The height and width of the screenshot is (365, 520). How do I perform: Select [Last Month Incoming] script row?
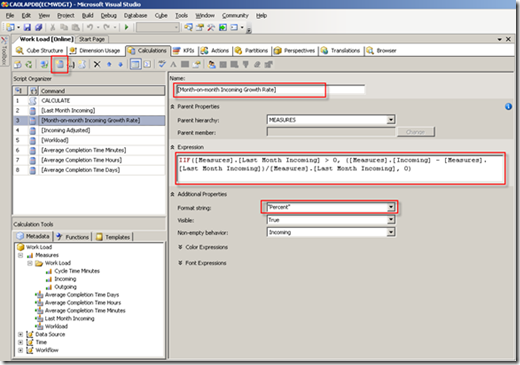click(x=89, y=111)
